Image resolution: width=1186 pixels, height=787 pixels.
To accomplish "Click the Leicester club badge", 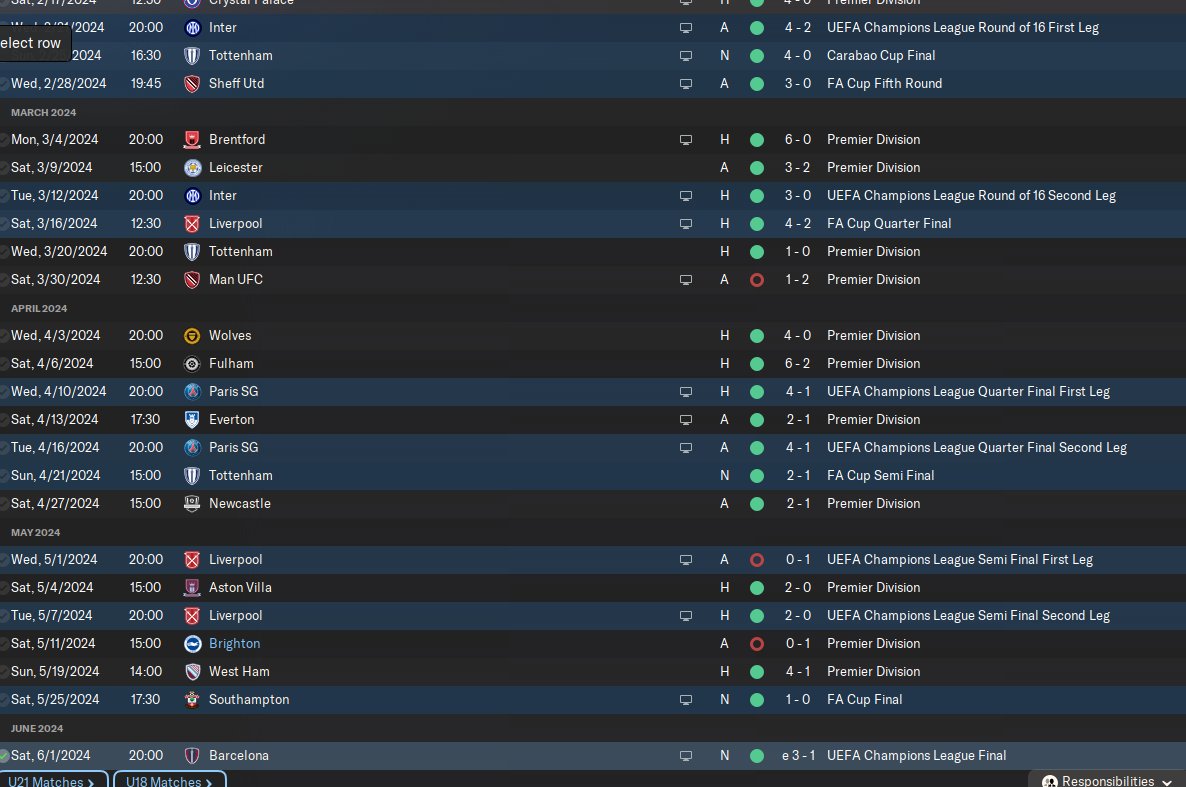I will coord(192,167).
